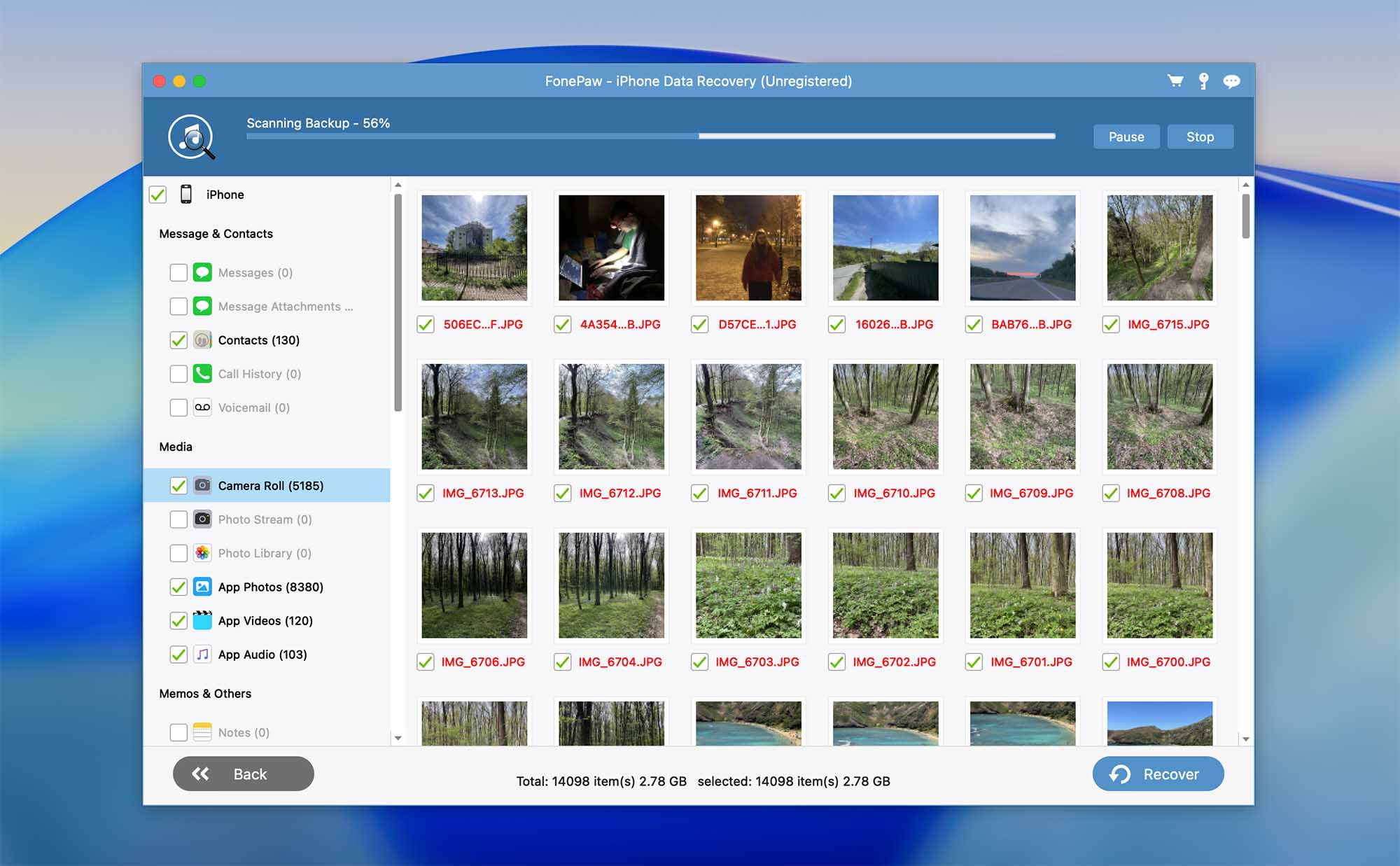Image resolution: width=1400 pixels, height=866 pixels.
Task: Click the shopping cart purchase icon
Action: (1175, 81)
